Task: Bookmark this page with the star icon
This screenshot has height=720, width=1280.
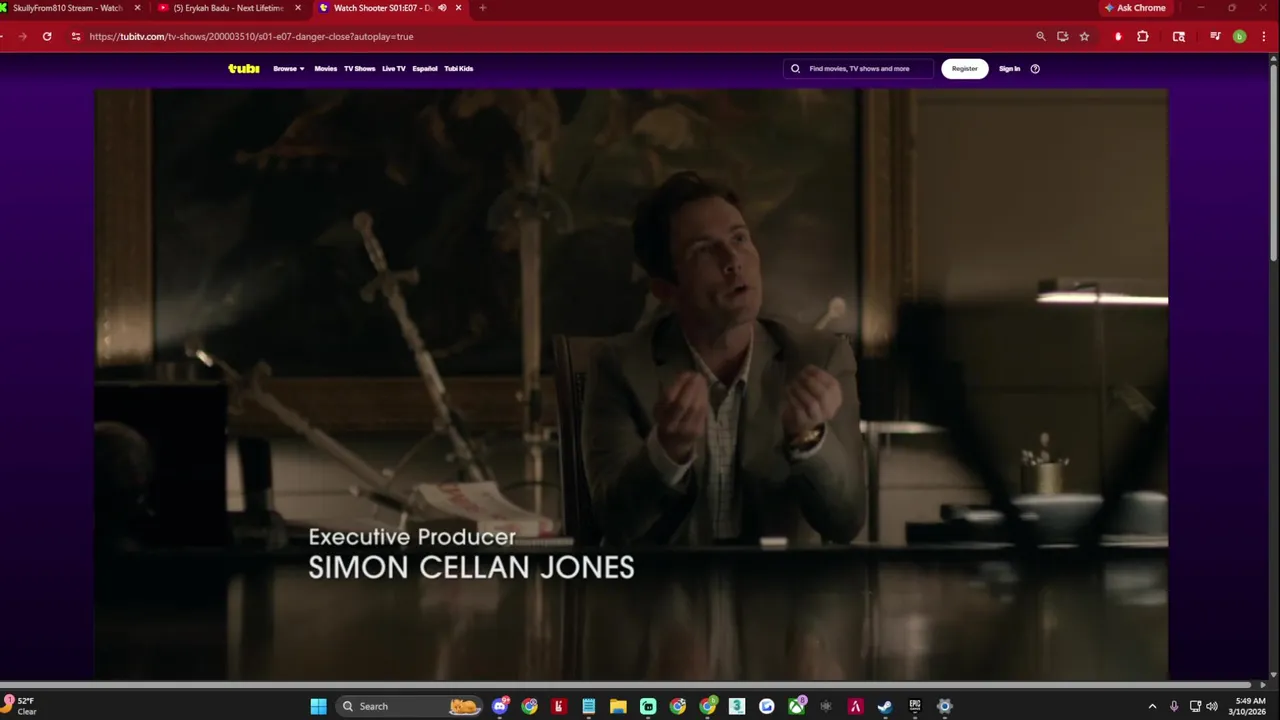Action: point(1084,36)
